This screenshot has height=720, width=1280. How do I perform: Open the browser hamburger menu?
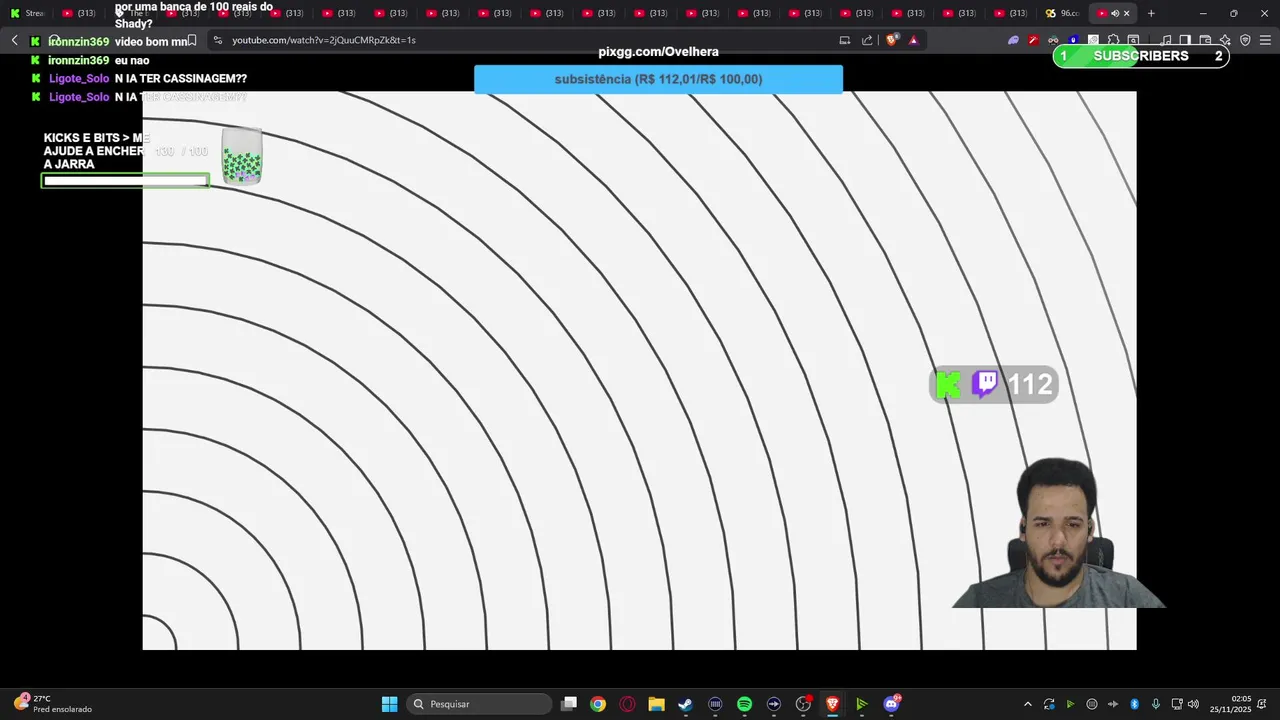[x=1265, y=40]
